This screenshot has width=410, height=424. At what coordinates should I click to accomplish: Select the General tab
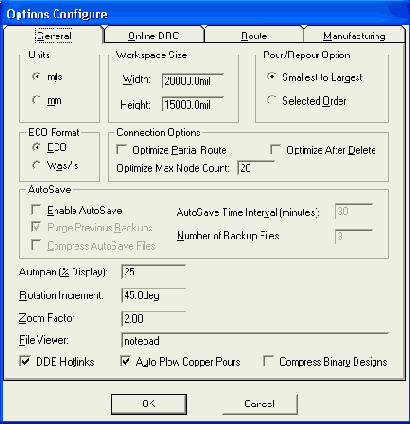[x=53, y=35]
